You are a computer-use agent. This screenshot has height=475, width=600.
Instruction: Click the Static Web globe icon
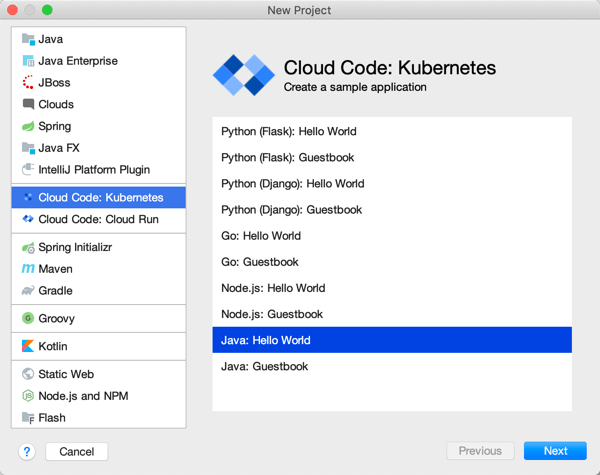(x=28, y=374)
